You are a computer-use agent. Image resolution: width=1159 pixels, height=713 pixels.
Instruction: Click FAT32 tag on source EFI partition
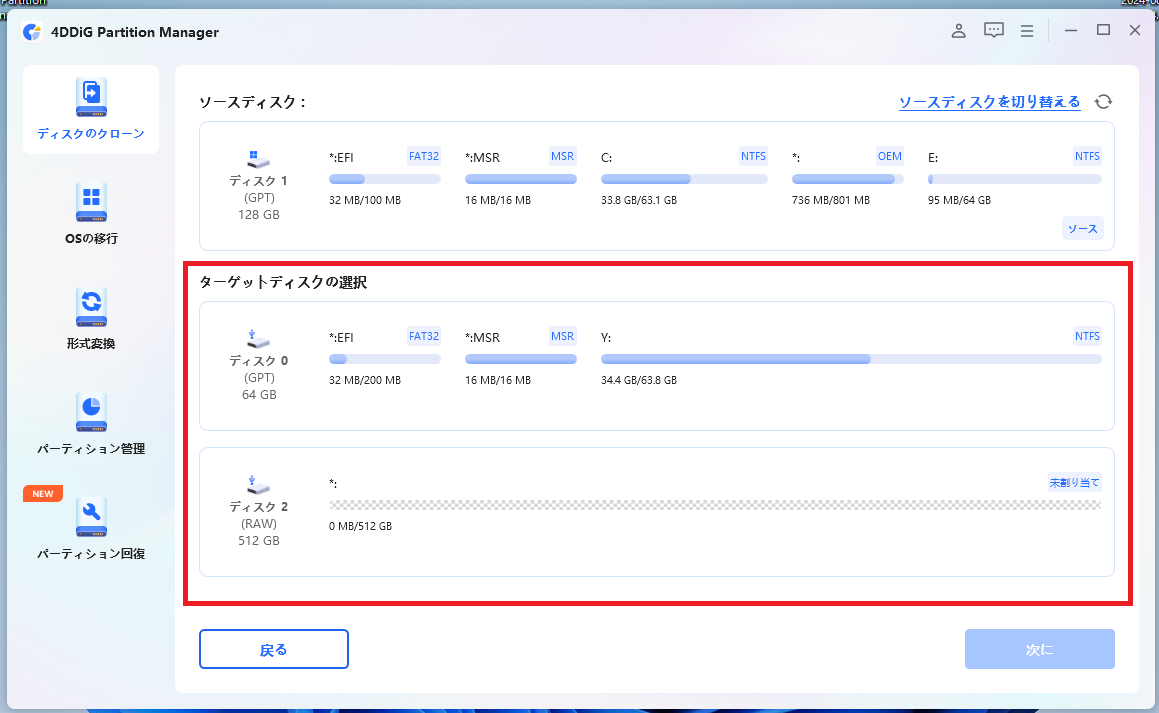click(x=424, y=156)
